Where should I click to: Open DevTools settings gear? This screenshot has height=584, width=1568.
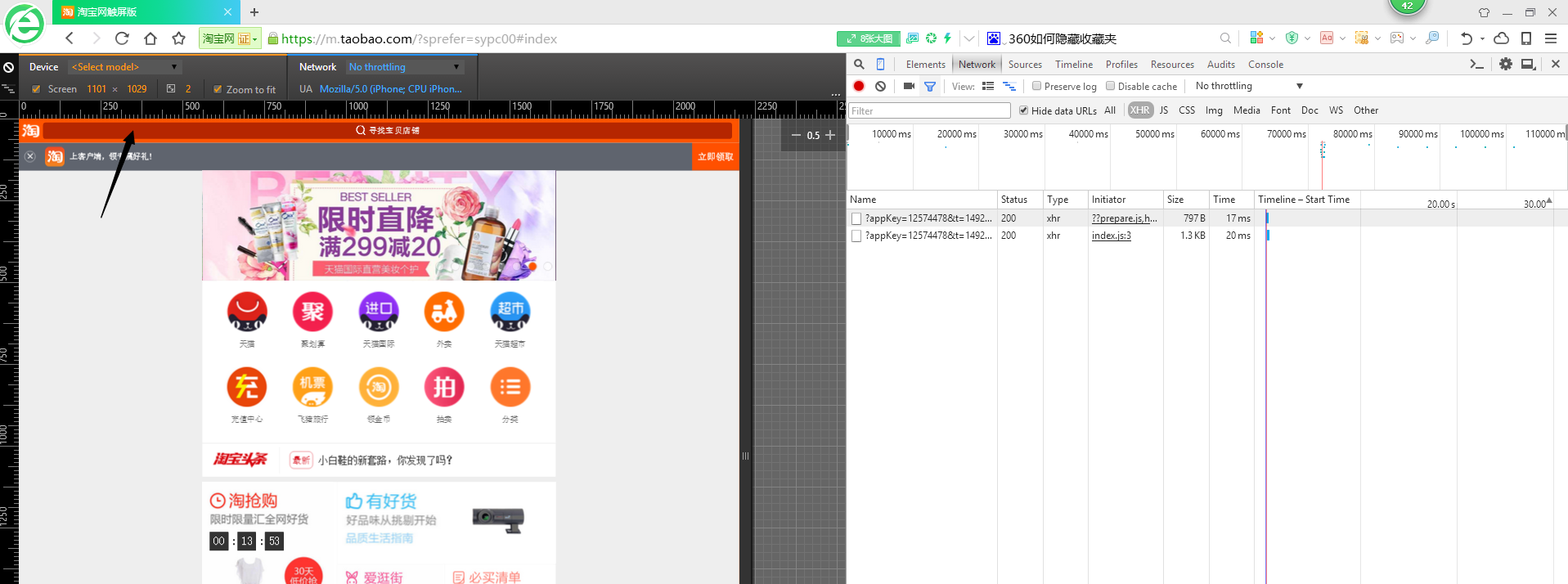[1506, 65]
